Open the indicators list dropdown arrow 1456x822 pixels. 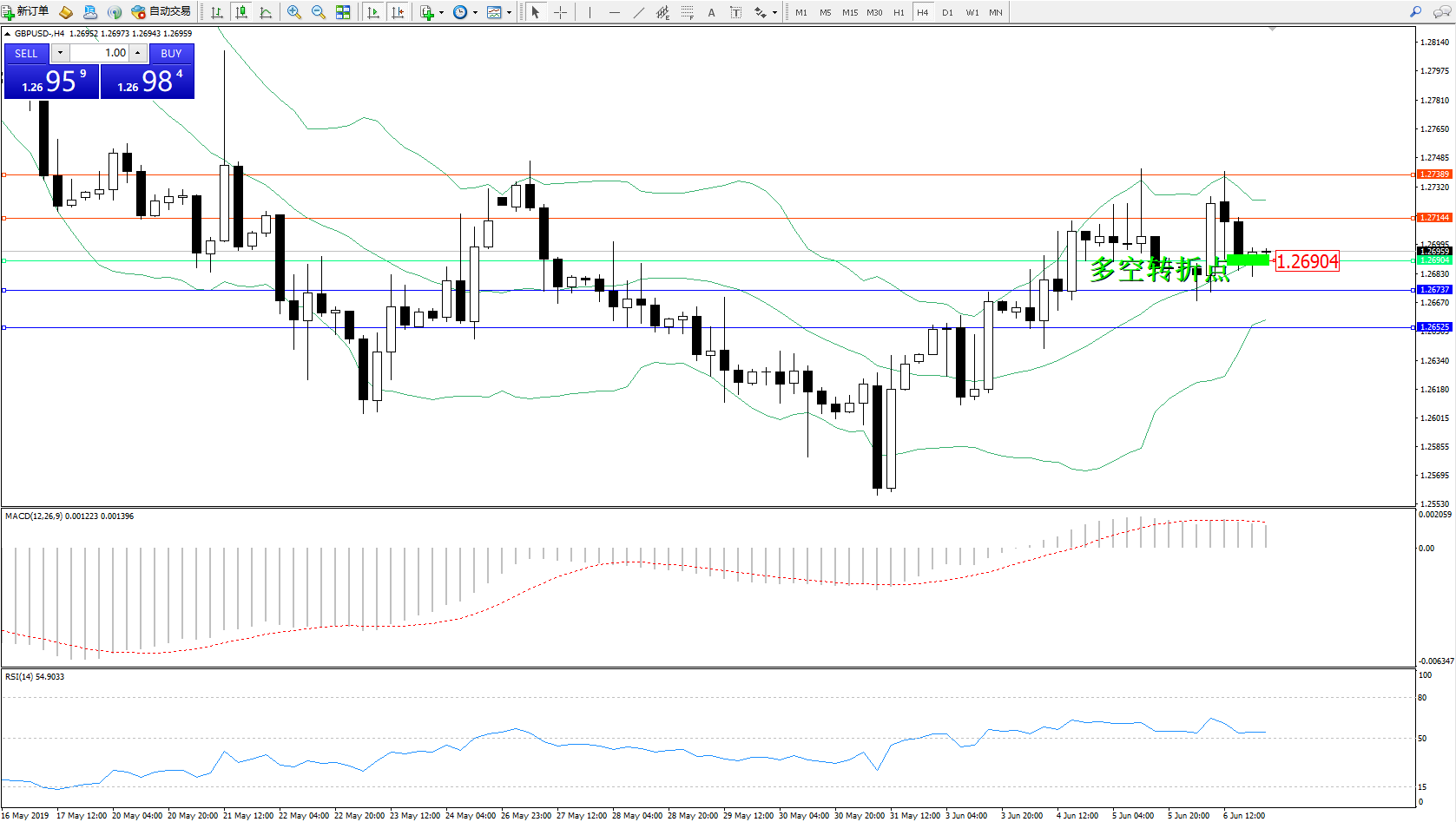441,13
